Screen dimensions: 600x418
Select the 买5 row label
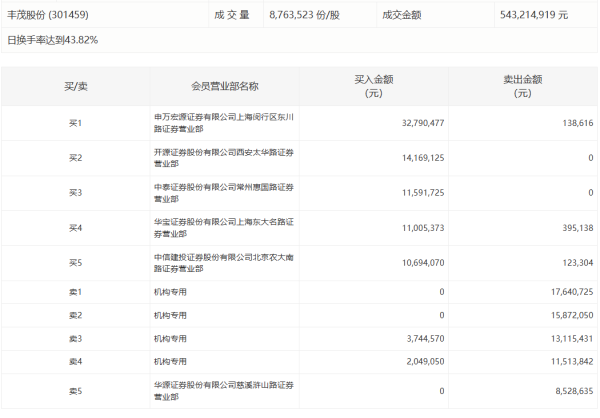pyautogui.click(x=75, y=262)
